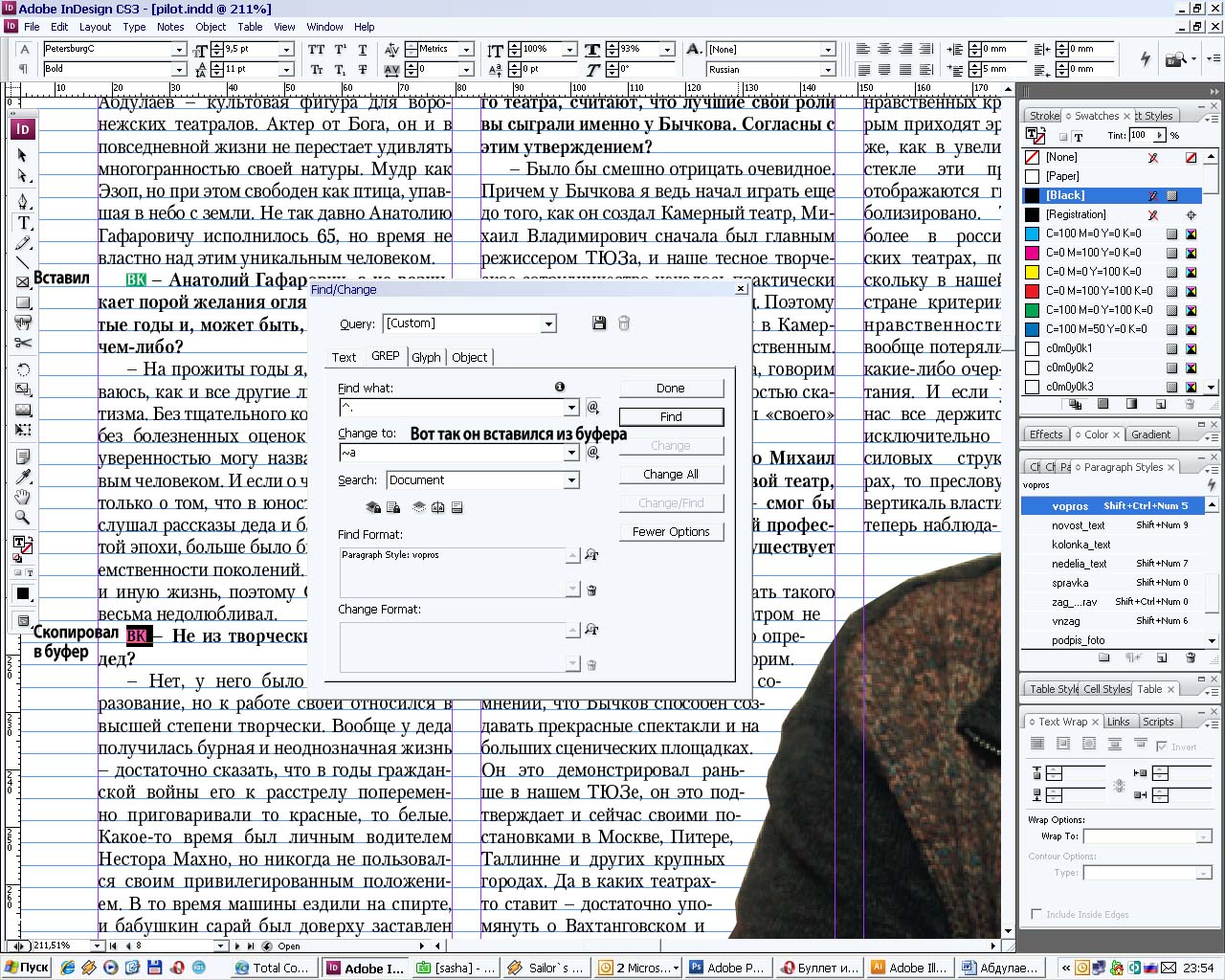Image resolution: width=1225 pixels, height=980 pixels.
Task: Open special characters menu for Change to
Action: click(x=592, y=453)
